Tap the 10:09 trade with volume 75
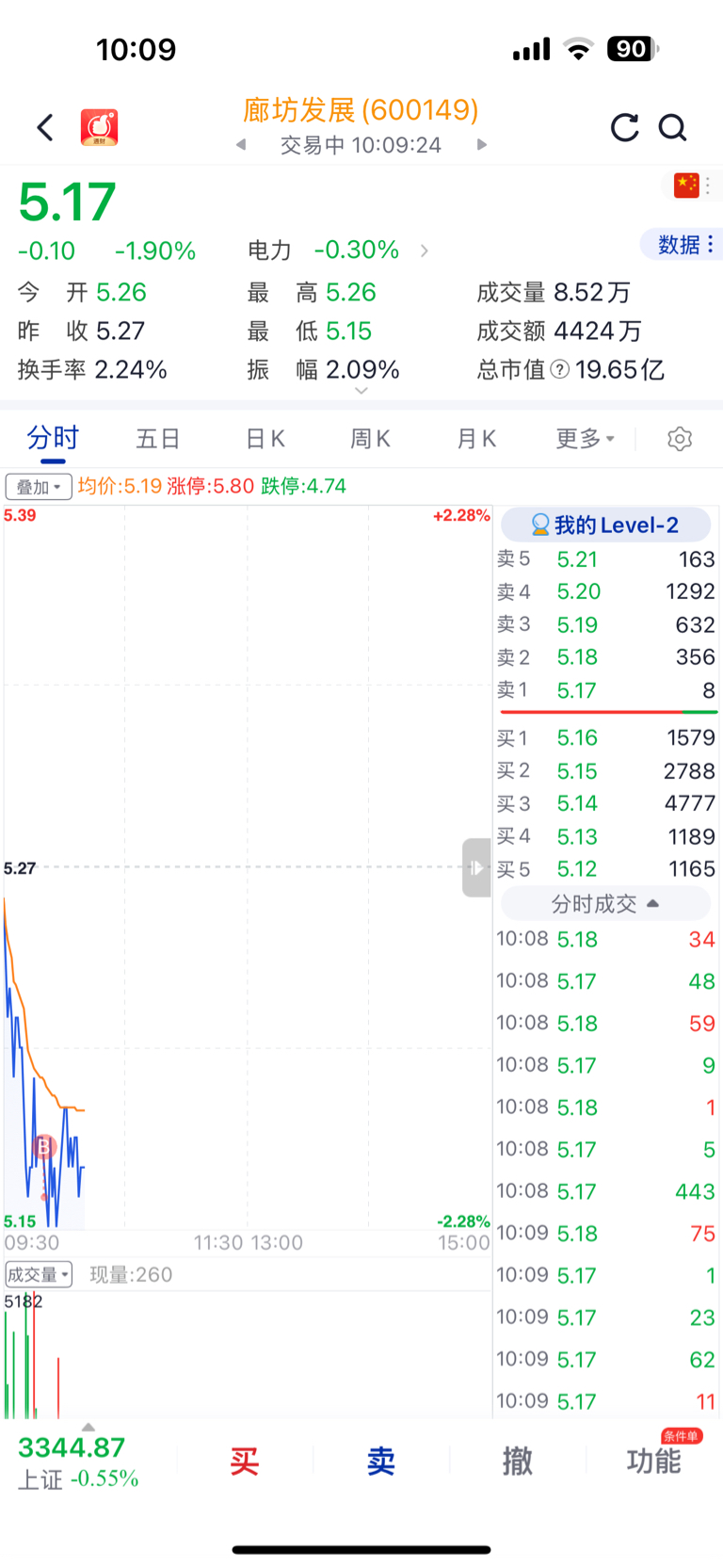The width and height of the screenshot is (723, 1568). click(x=606, y=1234)
